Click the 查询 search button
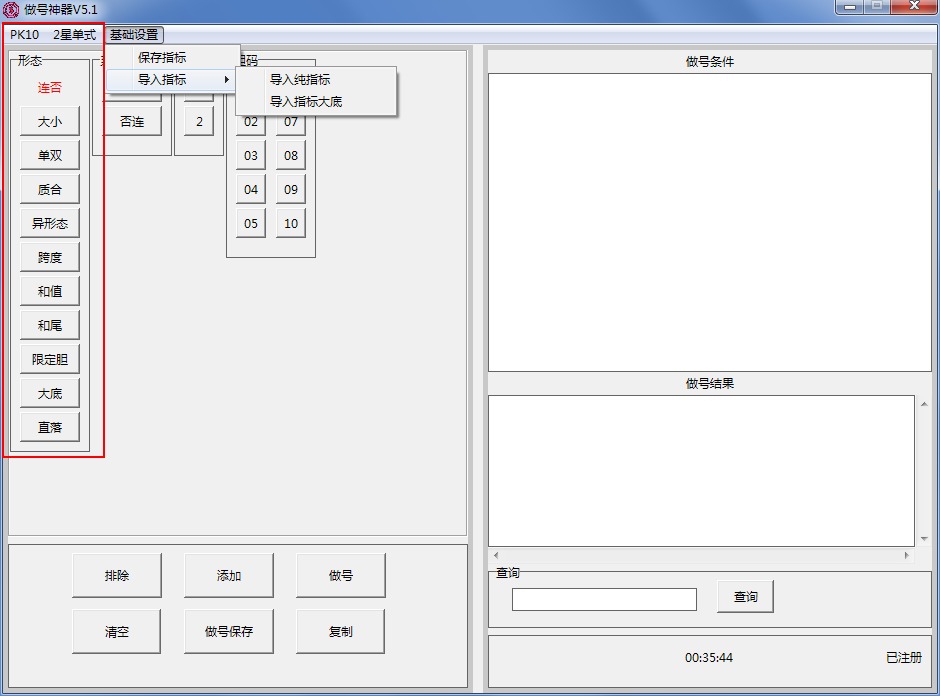The image size is (940, 696). pos(745,597)
